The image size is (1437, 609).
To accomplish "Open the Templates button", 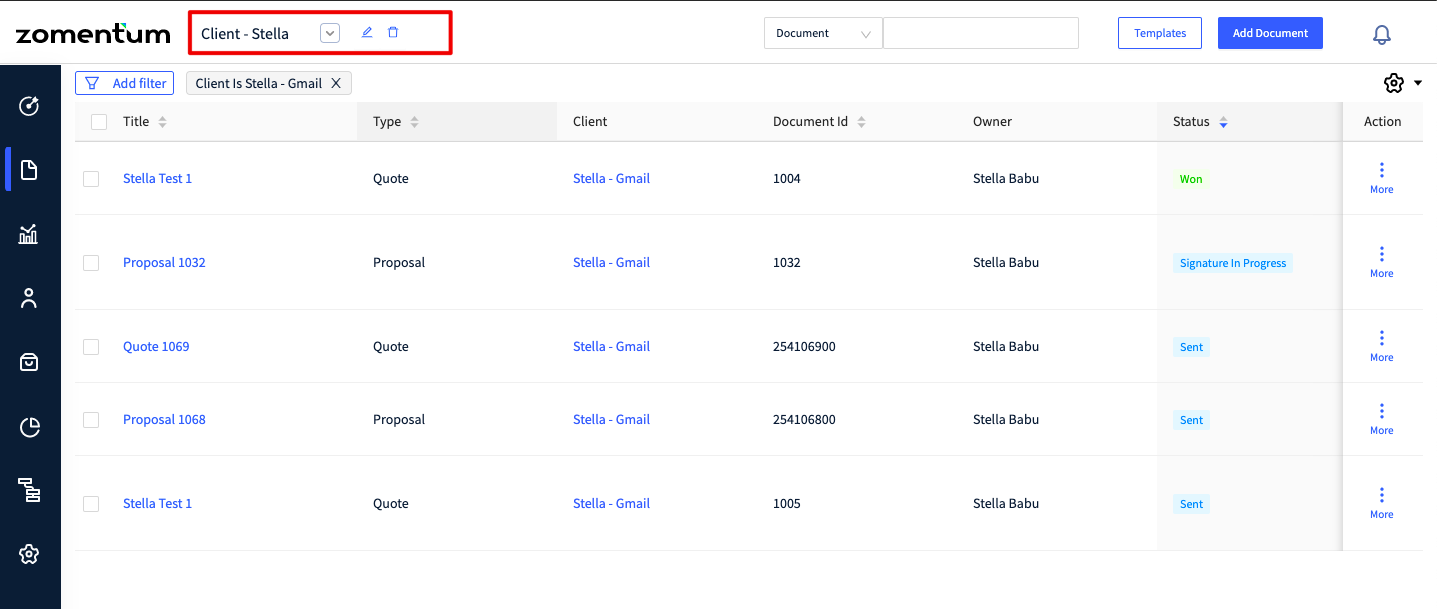I will tap(1160, 33).
